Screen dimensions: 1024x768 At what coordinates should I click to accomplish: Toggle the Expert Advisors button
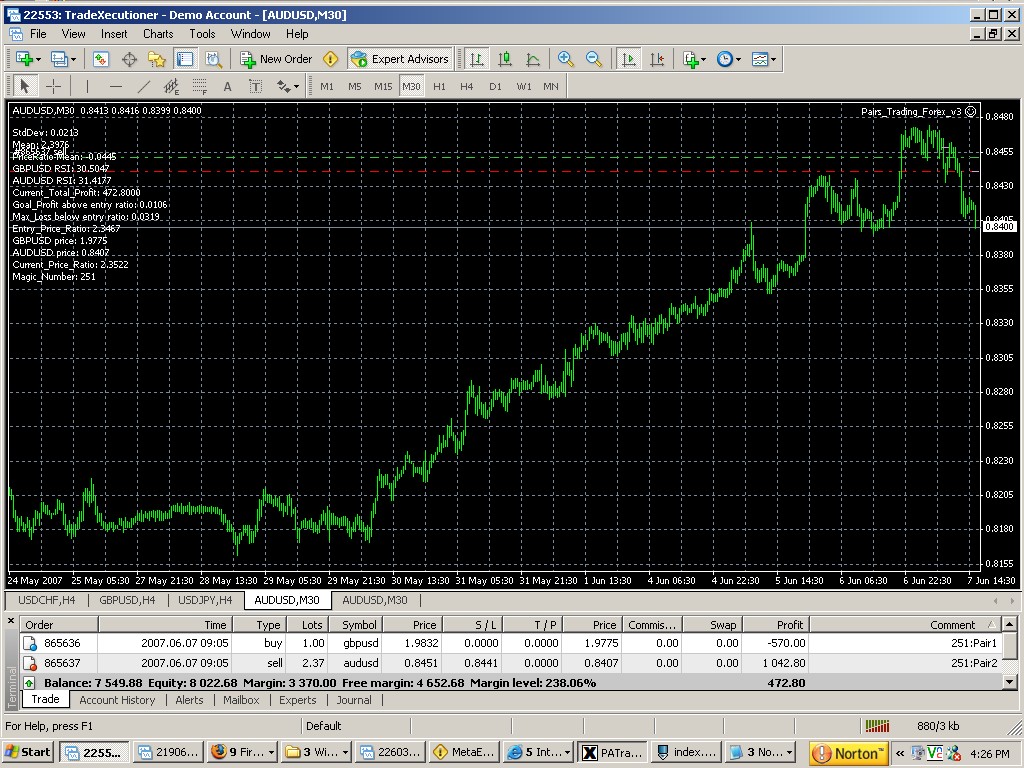click(400, 59)
